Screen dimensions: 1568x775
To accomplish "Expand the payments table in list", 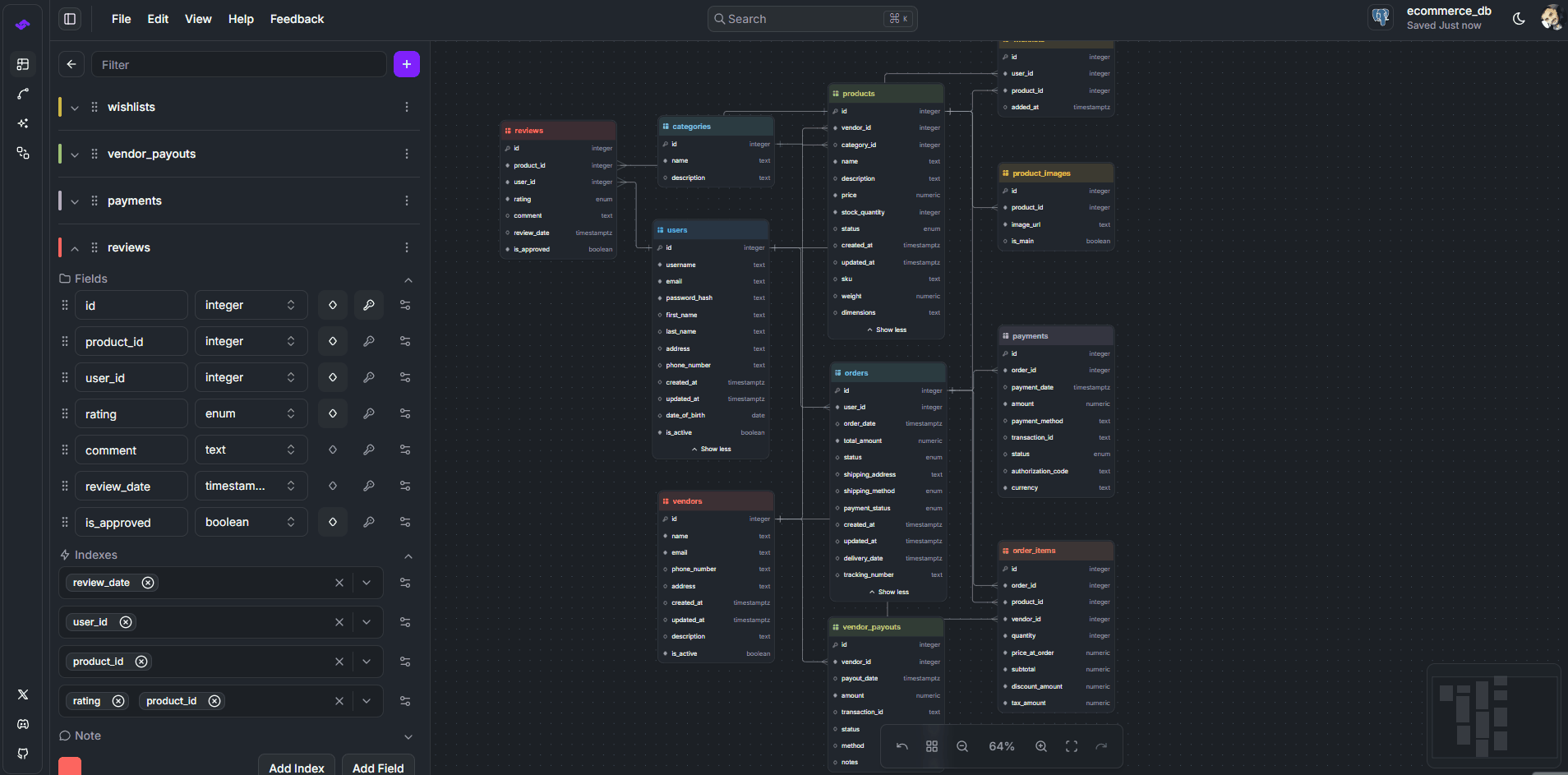I will coord(75,201).
